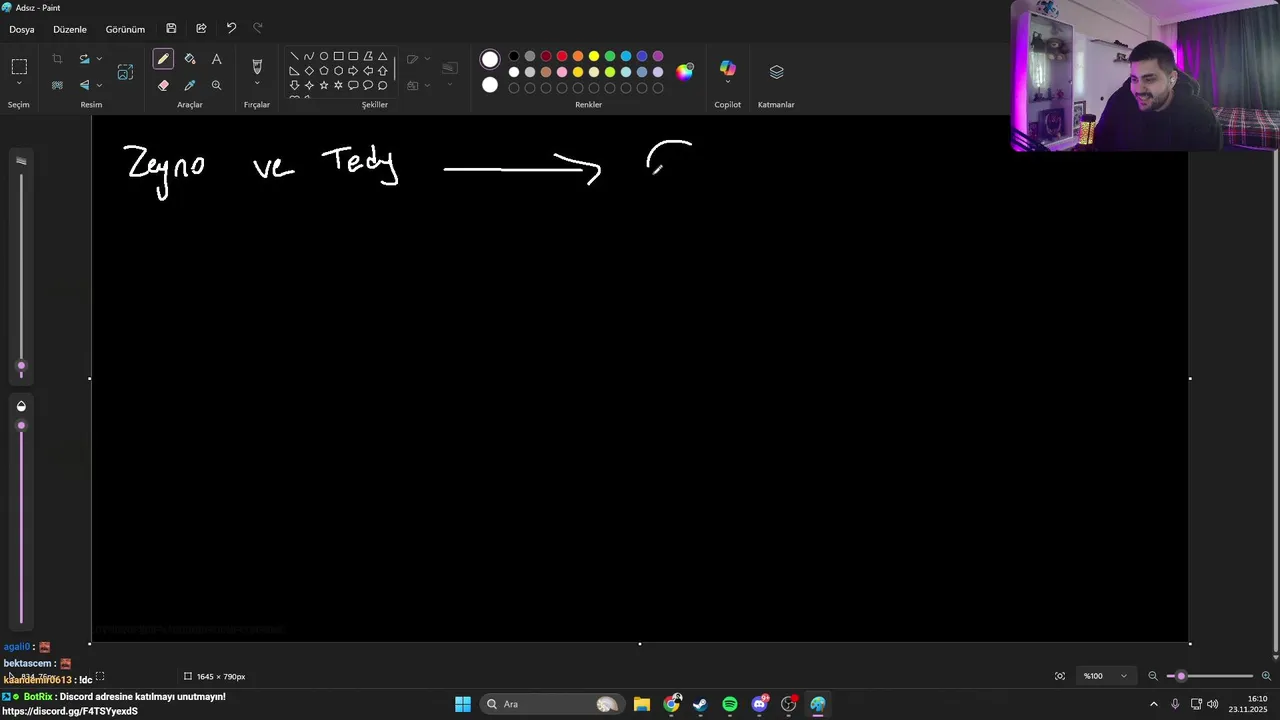Viewport: 1280px width, 720px height.
Task: Click the Remove background icon
Action: click(57, 85)
